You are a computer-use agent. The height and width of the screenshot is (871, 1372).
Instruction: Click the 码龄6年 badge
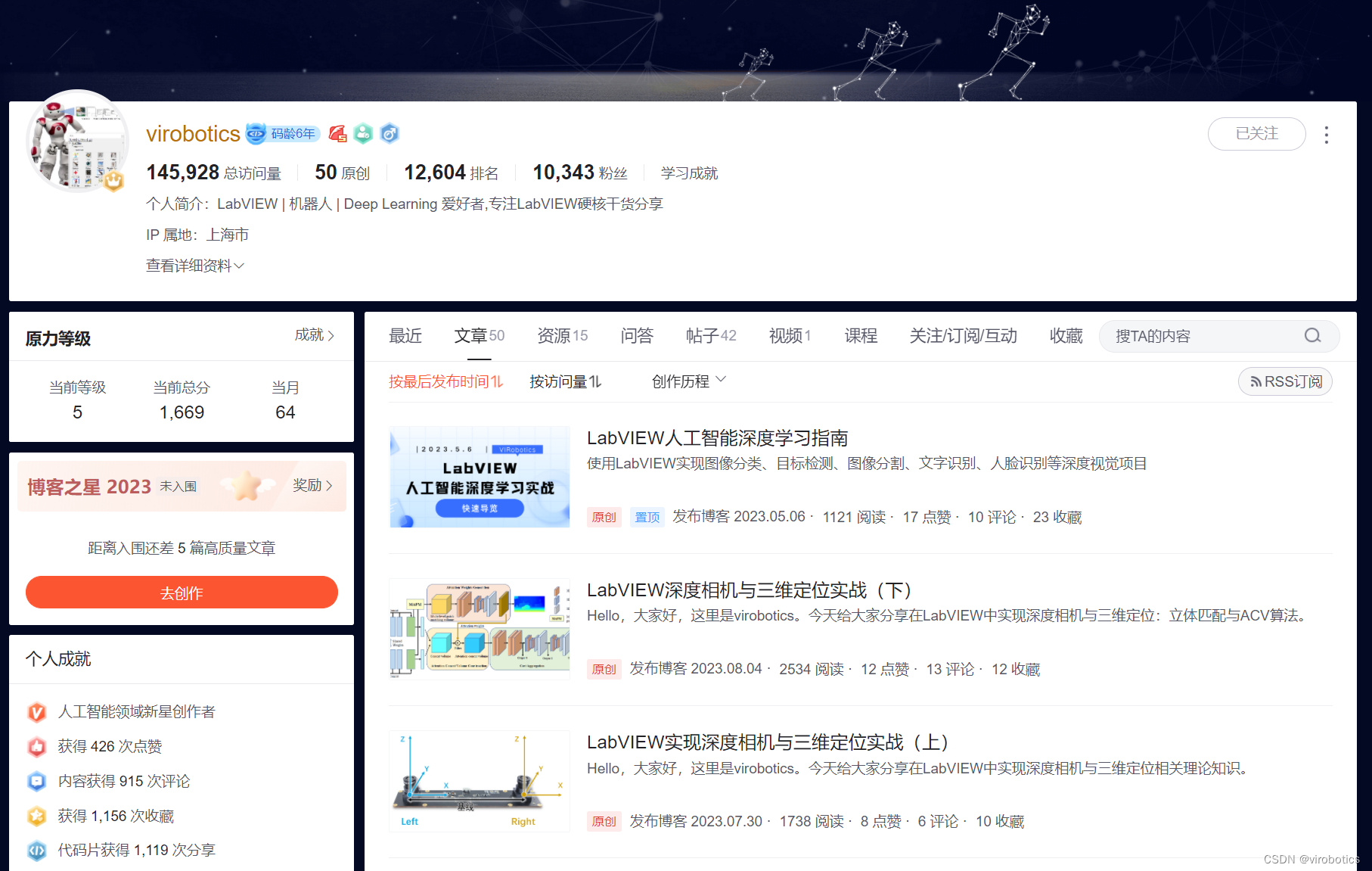(x=283, y=134)
